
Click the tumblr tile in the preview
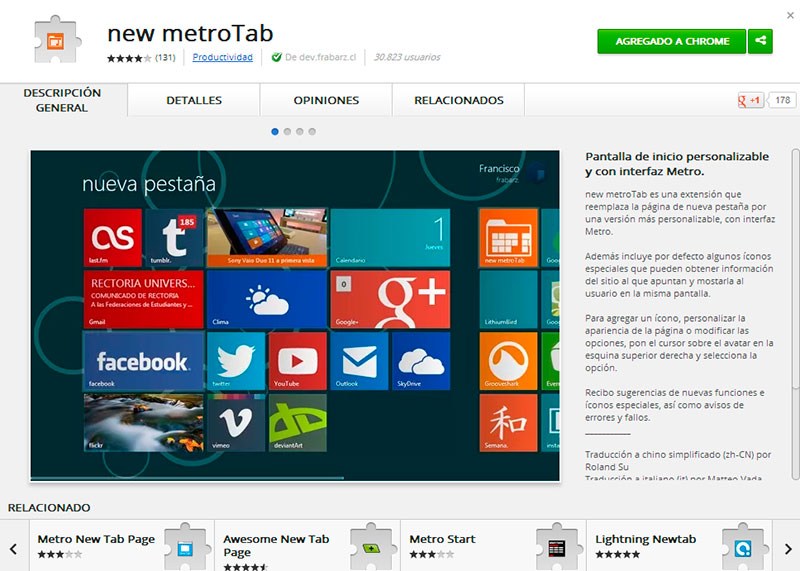[x=174, y=237]
